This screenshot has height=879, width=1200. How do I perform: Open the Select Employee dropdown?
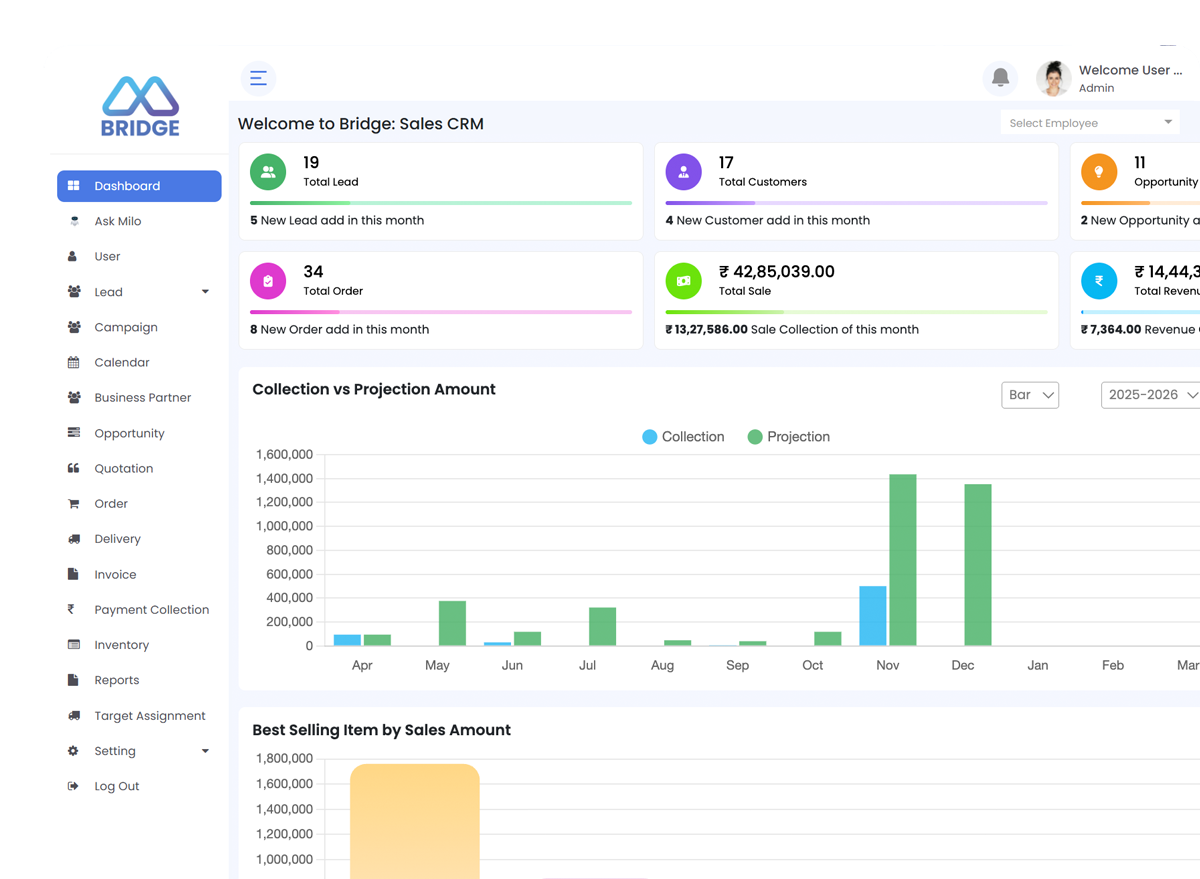pos(1089,123)
